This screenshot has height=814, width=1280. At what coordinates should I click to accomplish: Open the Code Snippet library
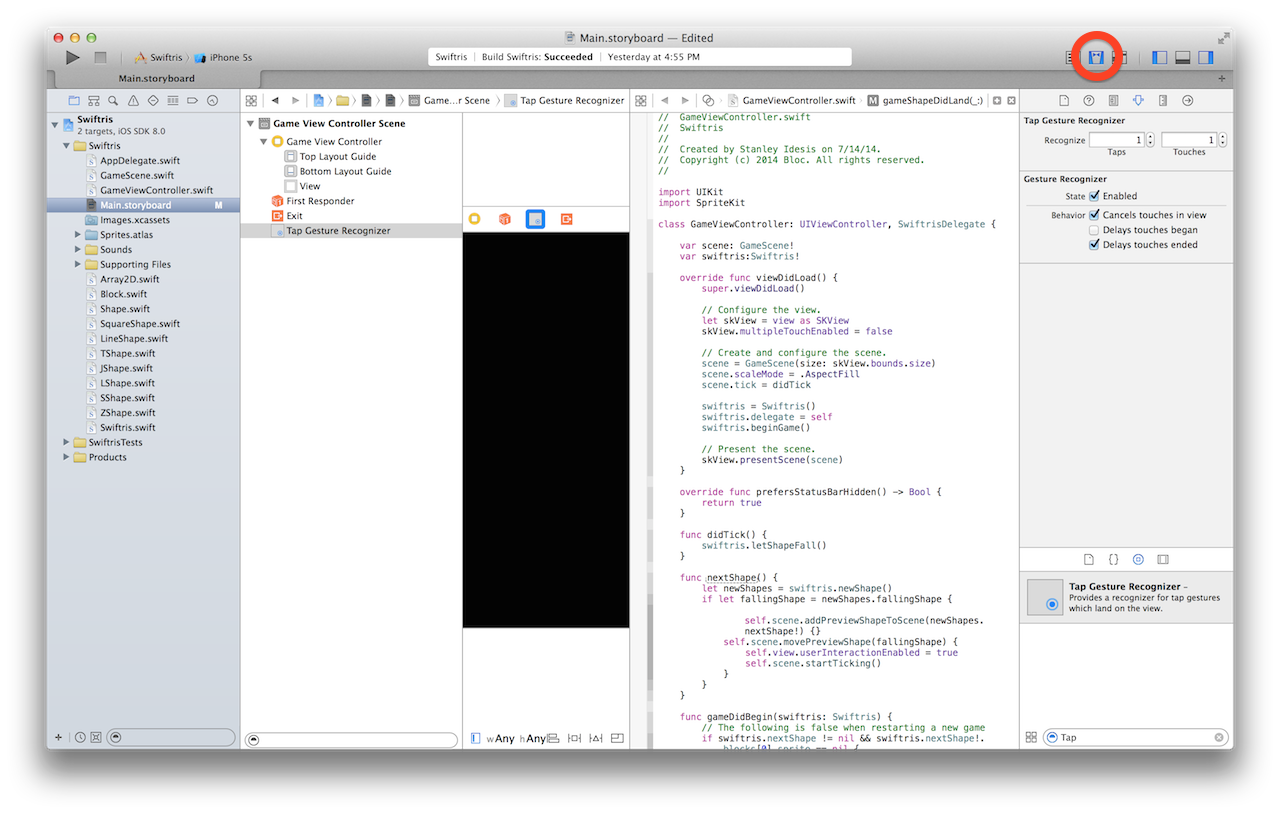[1114, 560]
